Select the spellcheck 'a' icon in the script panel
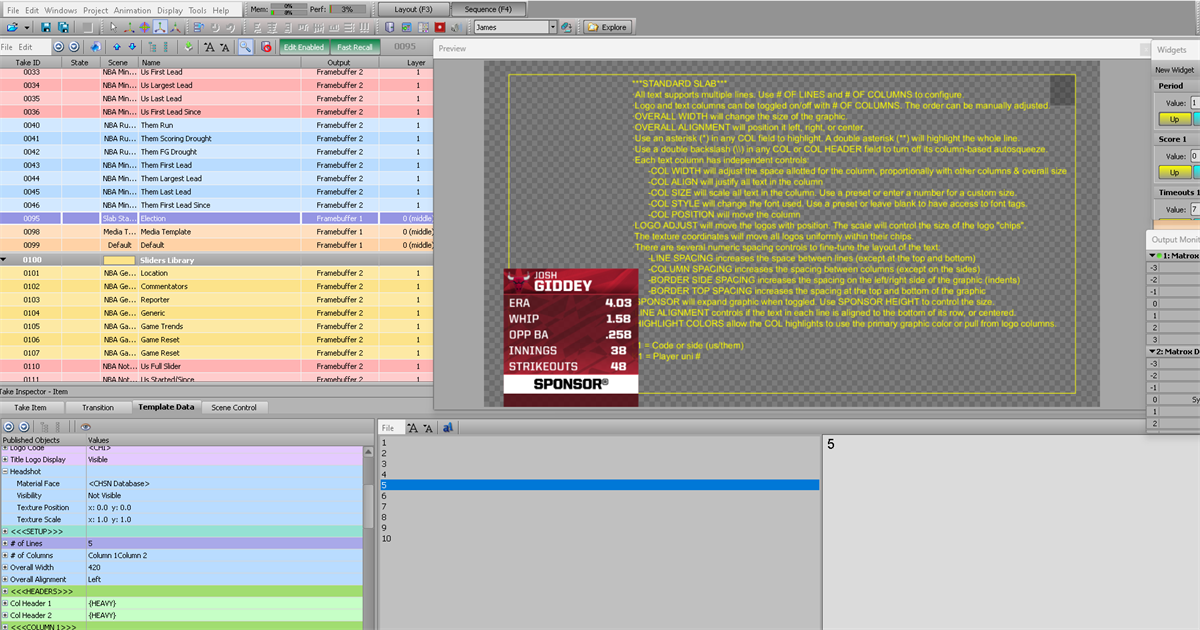 (x=448, y=428)
